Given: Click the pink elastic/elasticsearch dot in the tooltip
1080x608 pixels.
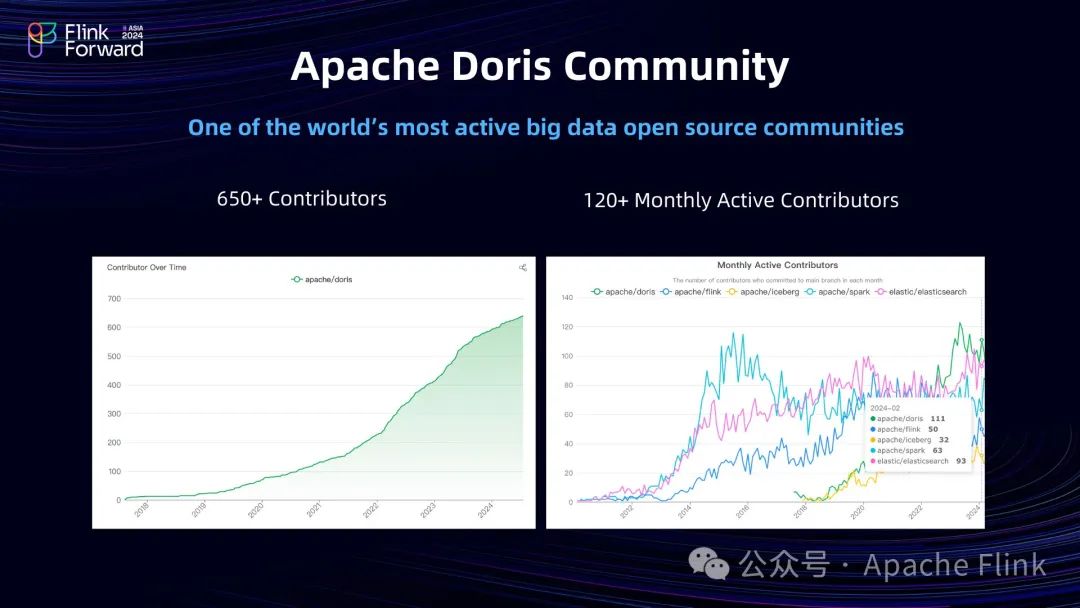Looking at the screenshot, I should coord(873,460).
